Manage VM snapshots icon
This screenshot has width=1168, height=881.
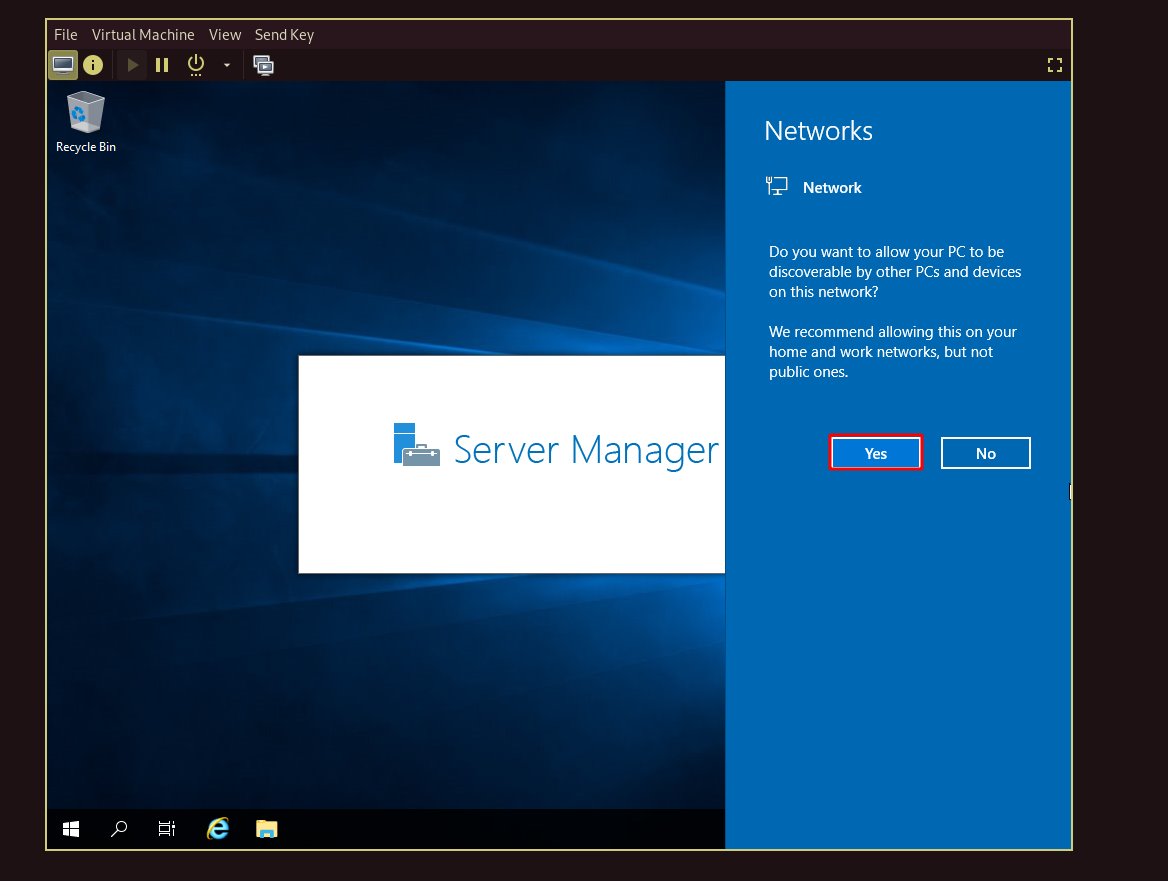point(264,66)
